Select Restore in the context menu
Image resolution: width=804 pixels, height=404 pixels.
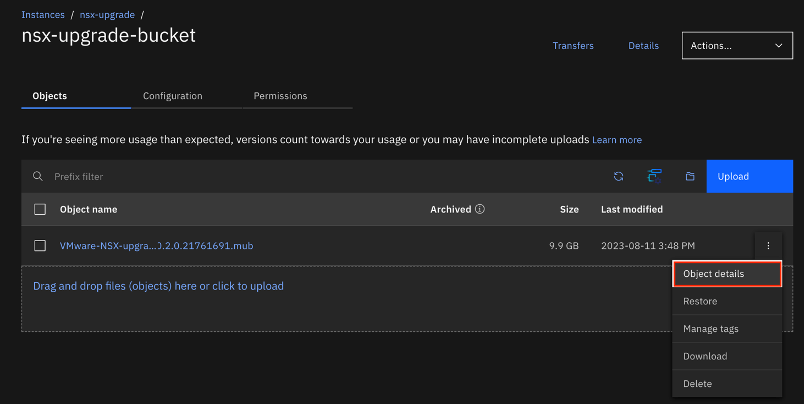(x=700, y=301)
